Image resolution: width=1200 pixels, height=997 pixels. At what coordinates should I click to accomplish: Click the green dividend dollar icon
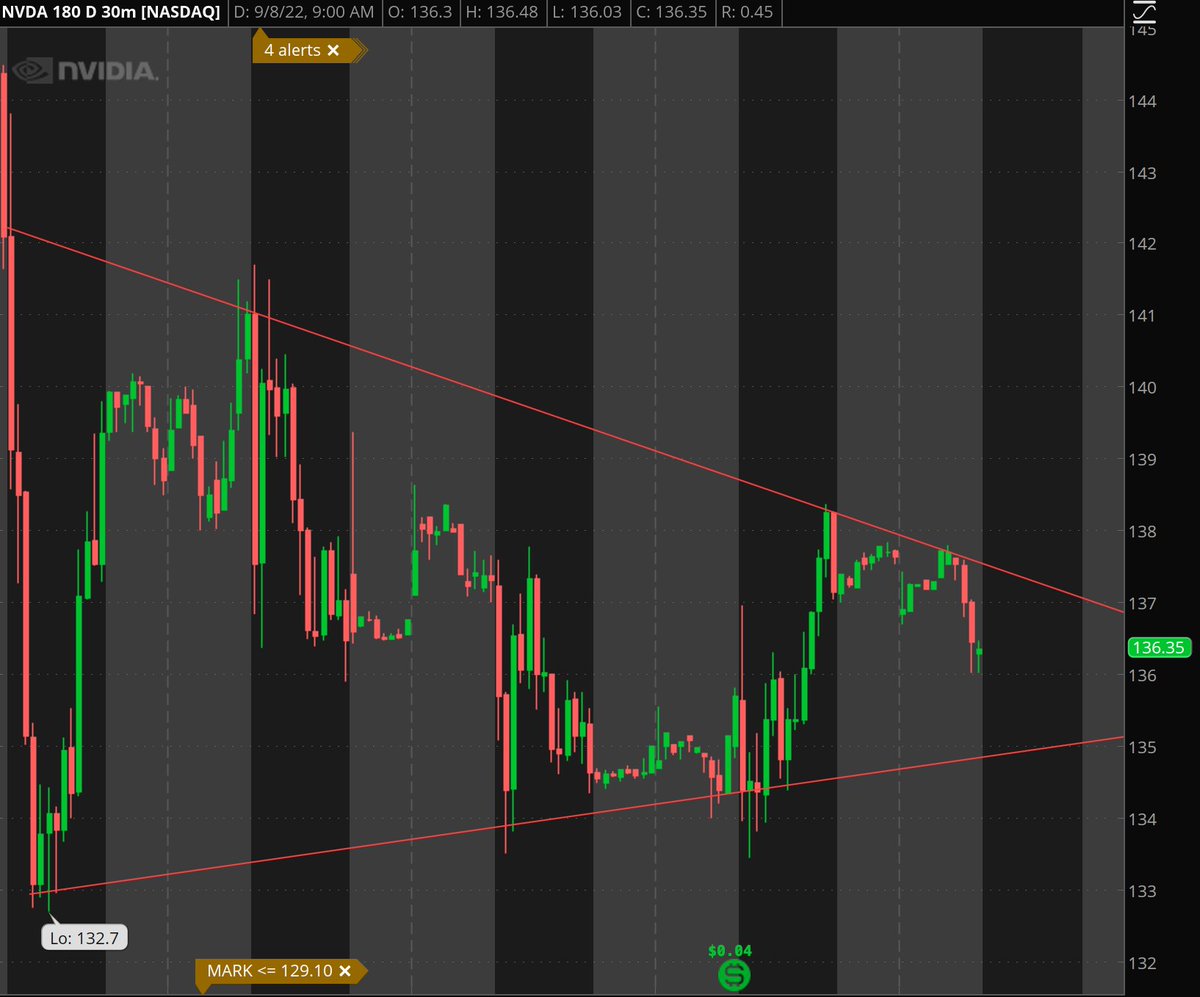[x=734, y=975]
